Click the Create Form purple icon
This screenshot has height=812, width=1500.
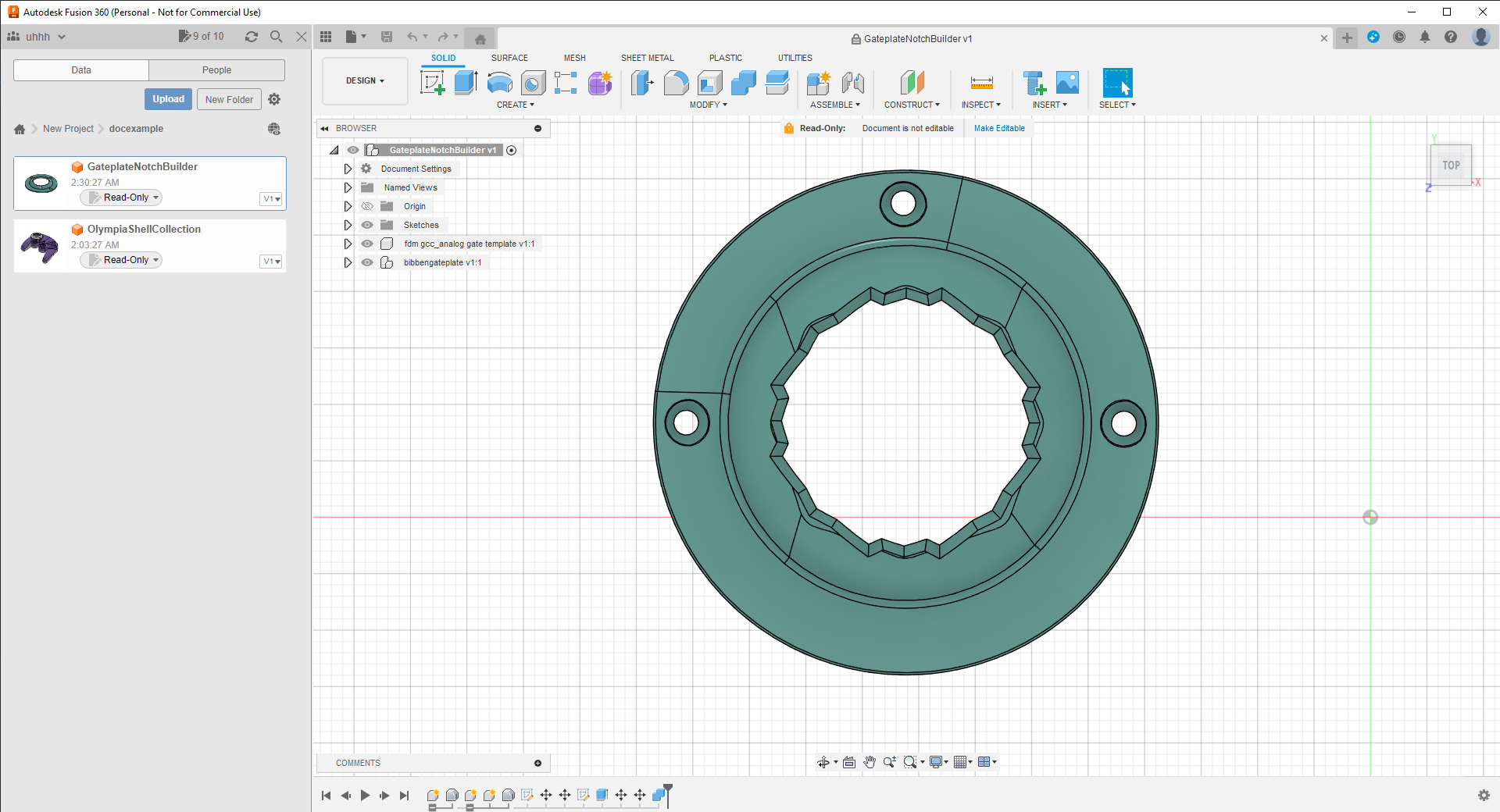coord(600,82)
